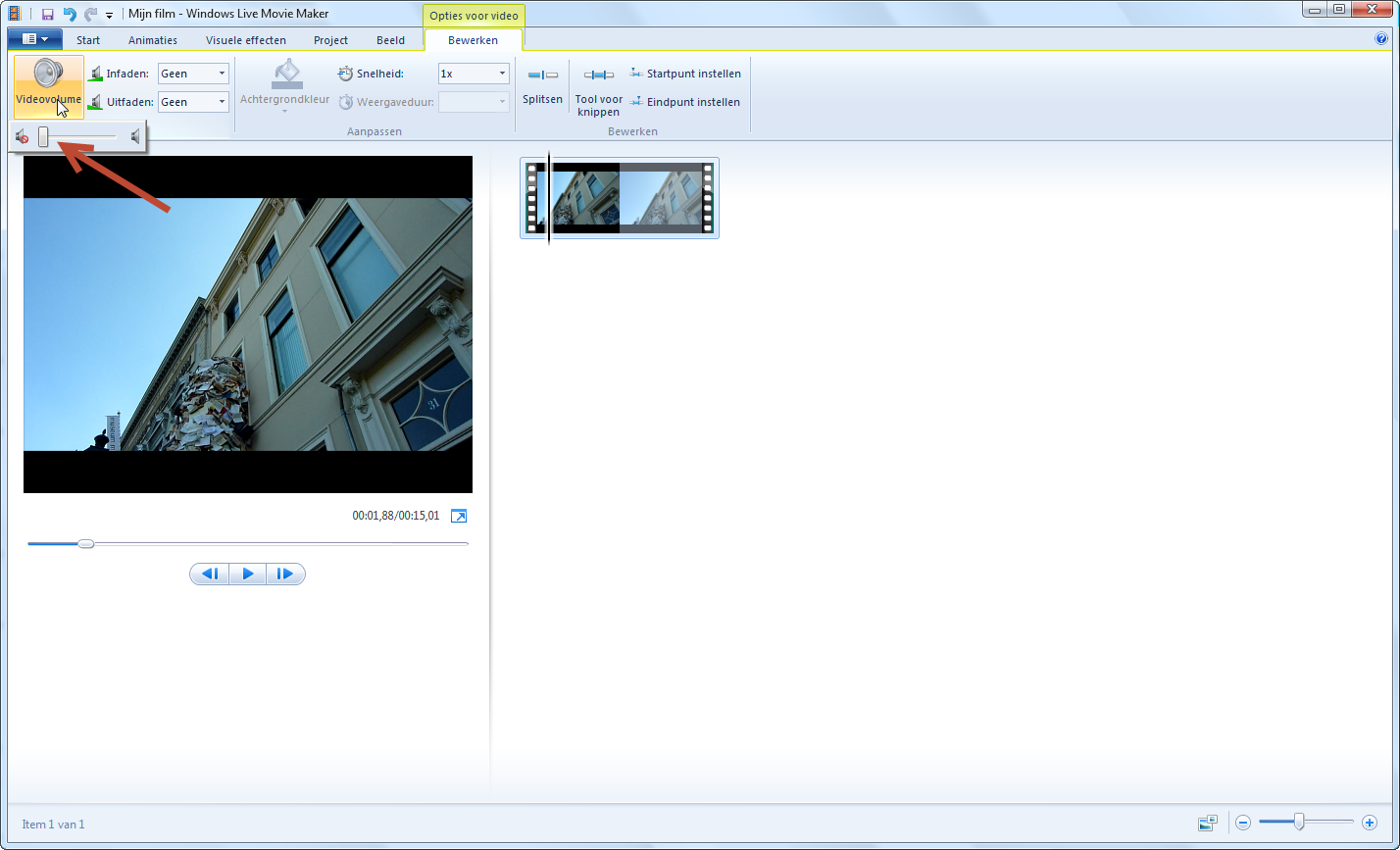The width and height of the screenshot is (1400, 850).
Task: Click the save icon in quick access toolbar
Action: click(47, 14)
